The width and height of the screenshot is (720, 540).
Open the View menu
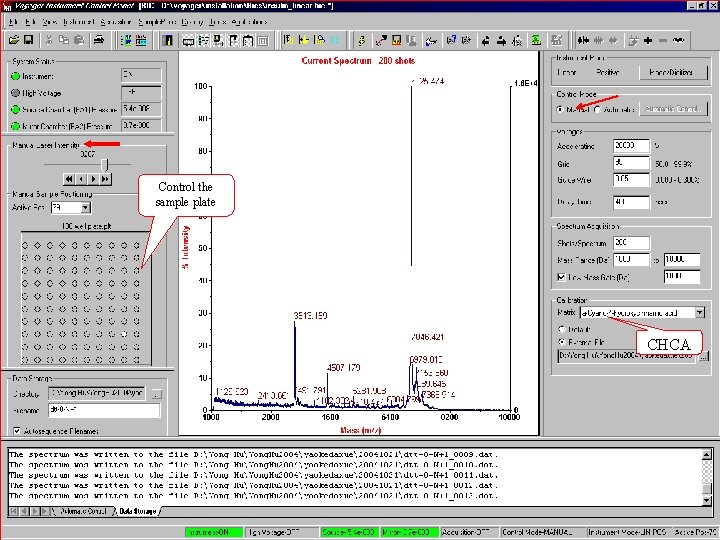tap(50, 22)
